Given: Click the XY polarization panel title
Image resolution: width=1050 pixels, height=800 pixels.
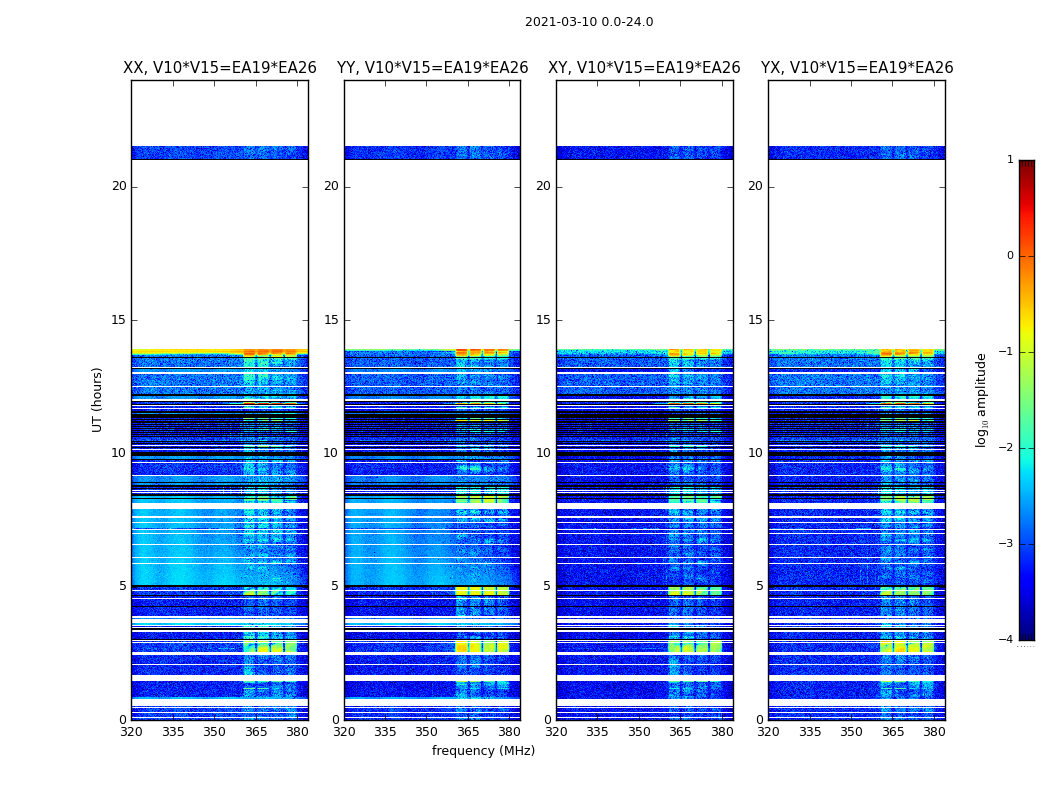Looking at the screenshot, I should coord(644,68).
